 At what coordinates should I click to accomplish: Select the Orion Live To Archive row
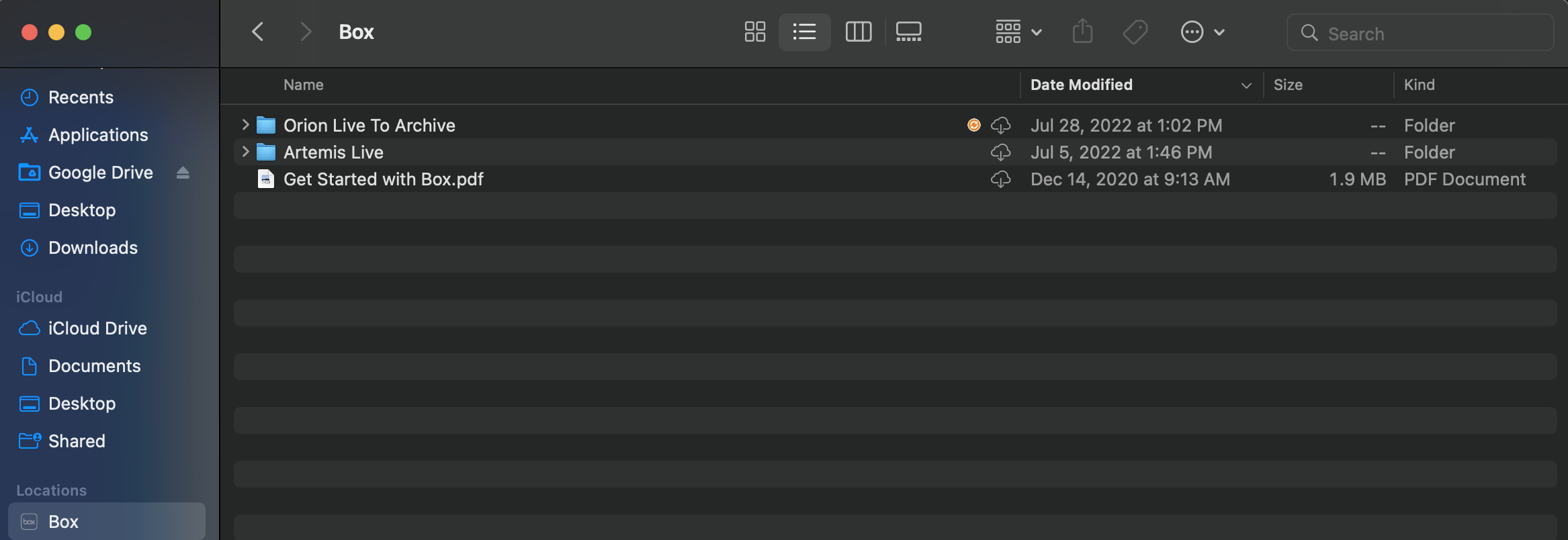click(x=895, y=125)
